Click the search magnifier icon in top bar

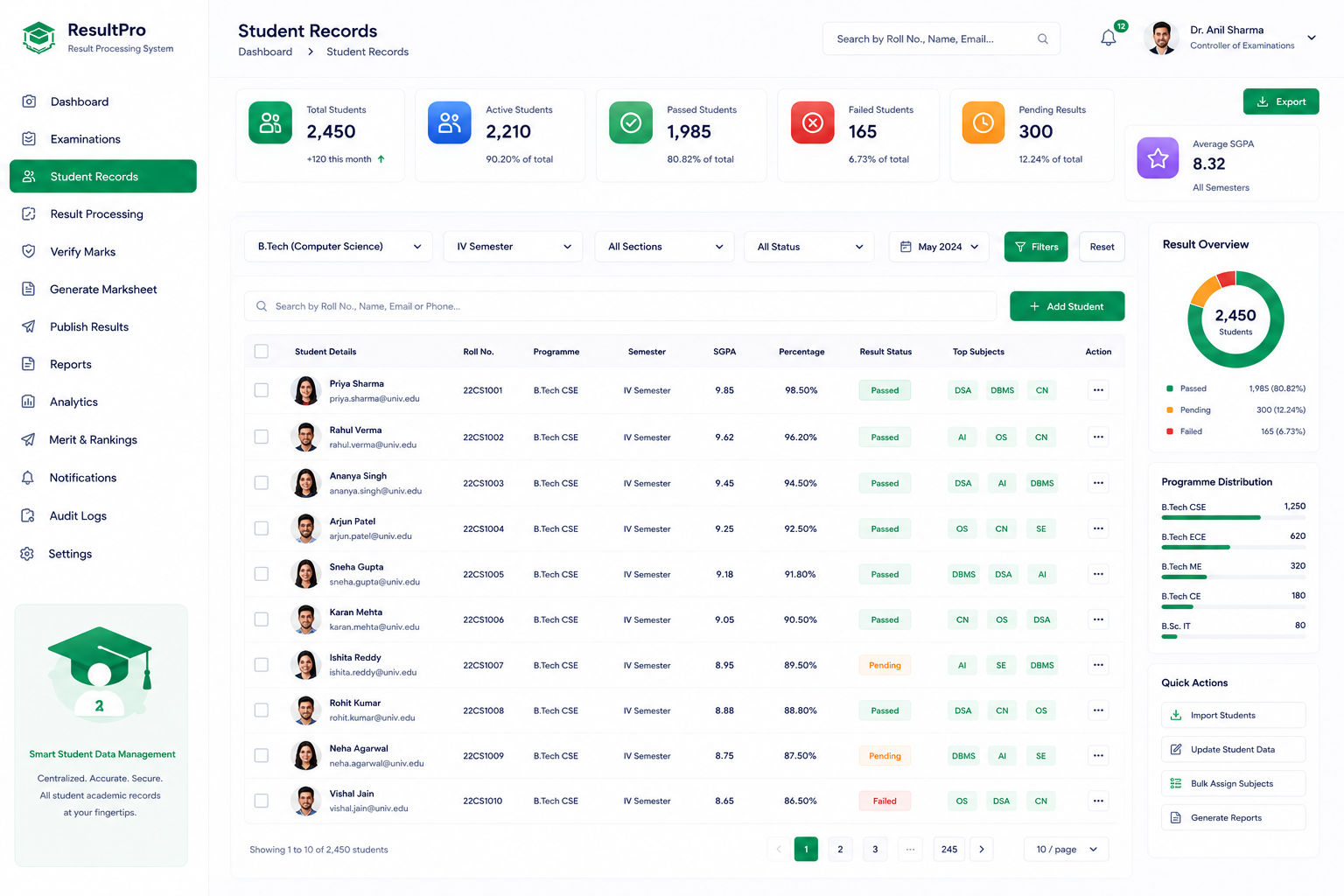(x=1042, y=38)
